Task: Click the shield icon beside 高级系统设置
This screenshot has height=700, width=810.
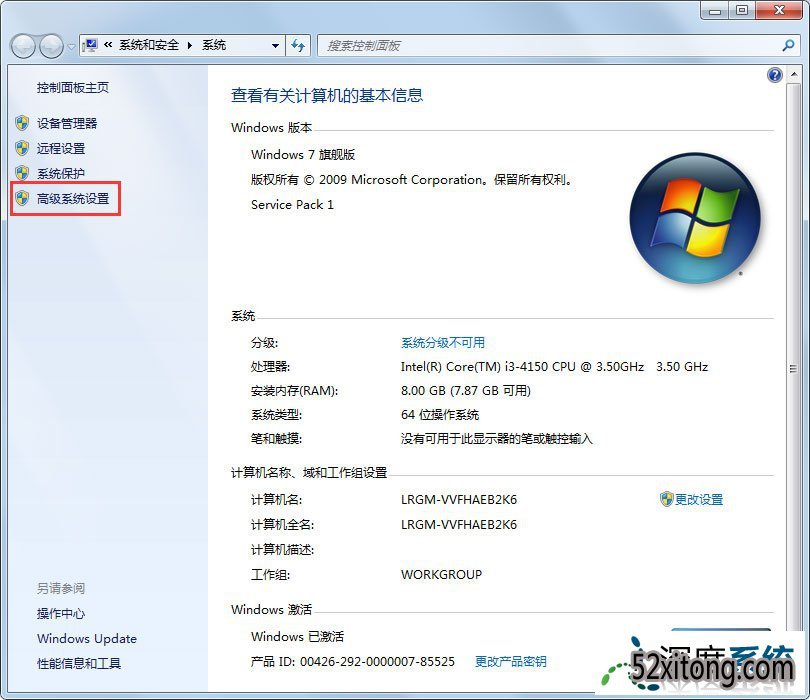Action: click(22, 198)
